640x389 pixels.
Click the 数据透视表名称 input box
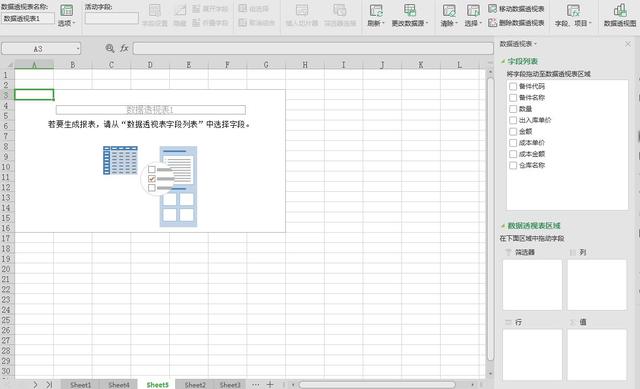click(x=27, y=18)
